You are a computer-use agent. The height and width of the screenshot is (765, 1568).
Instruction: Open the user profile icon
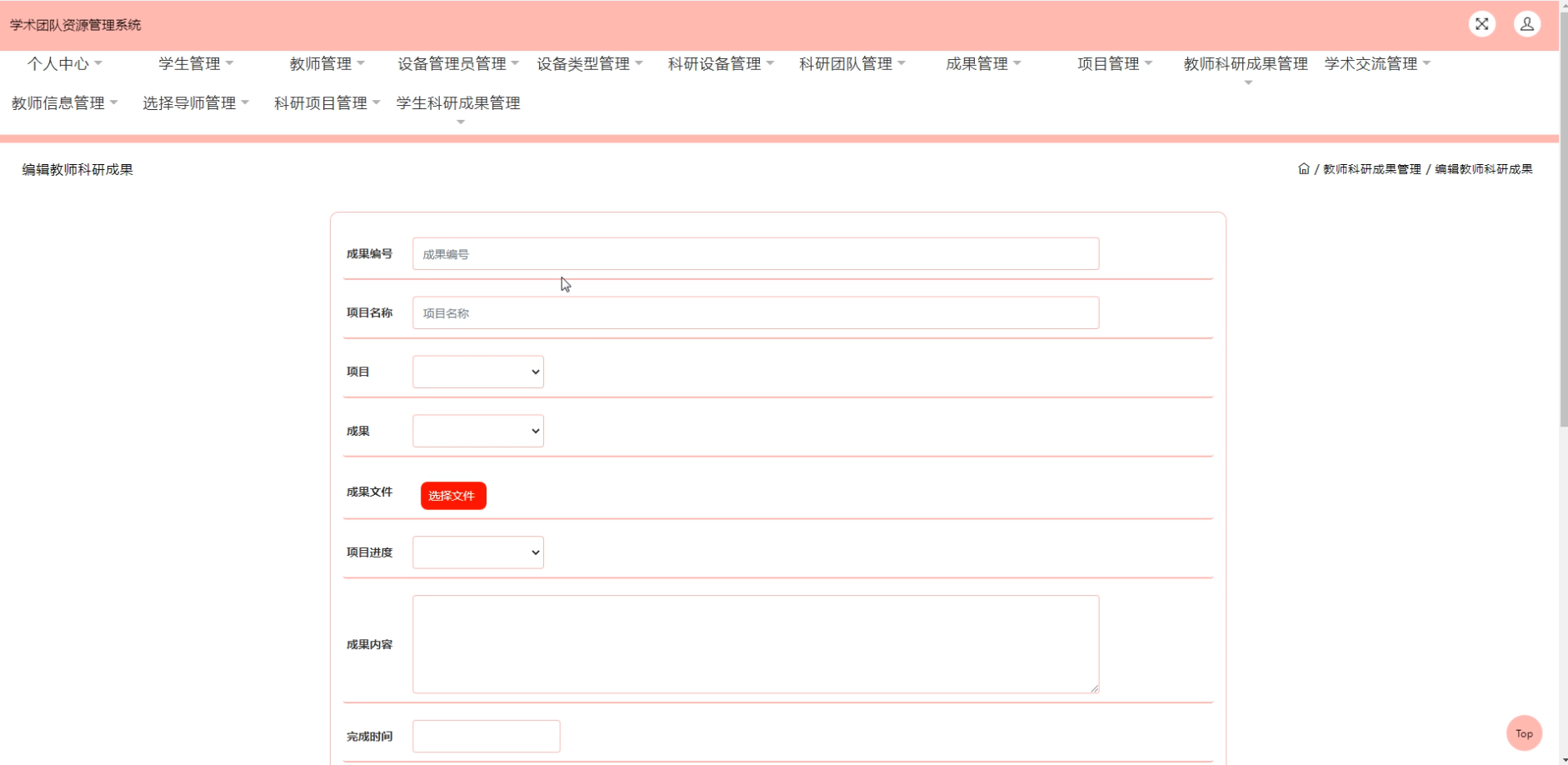(x=1526, y=24)
